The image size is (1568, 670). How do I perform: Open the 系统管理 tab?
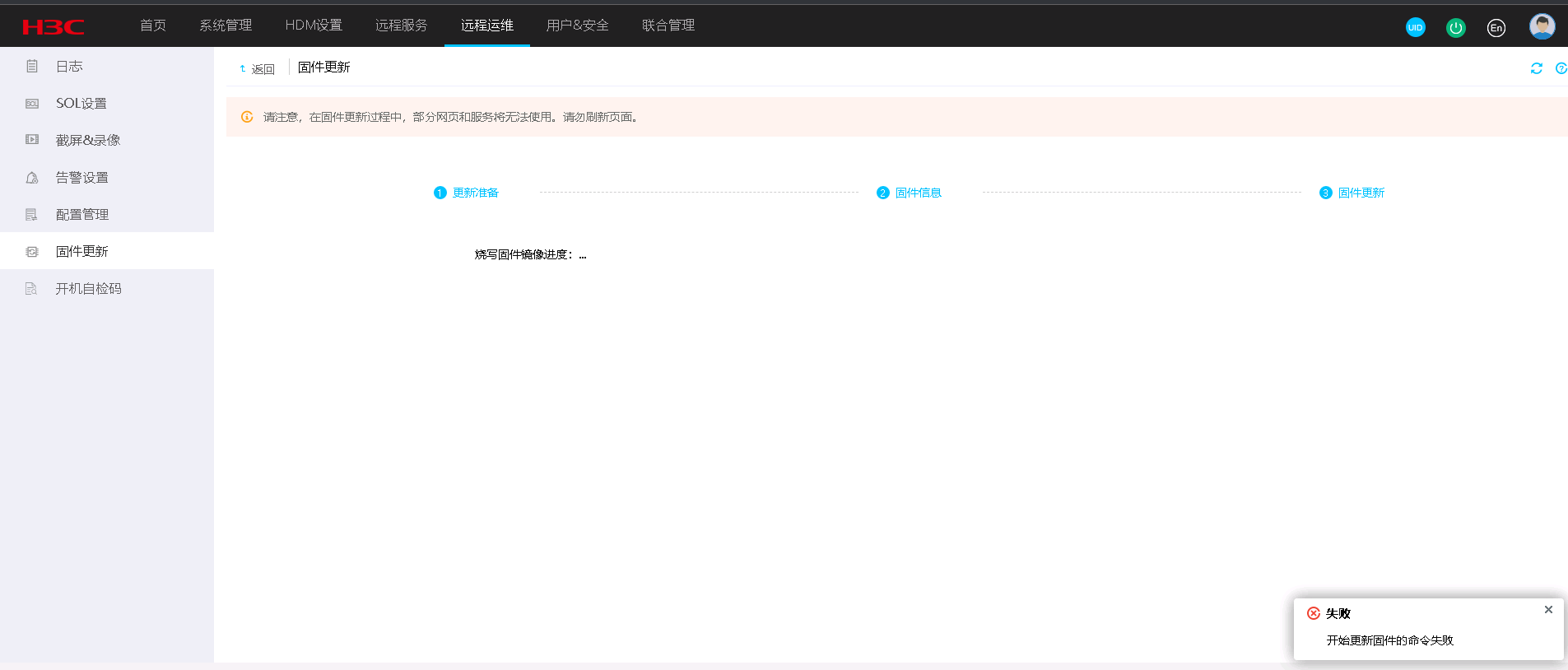pyautogui.click(x=226, y=26)
